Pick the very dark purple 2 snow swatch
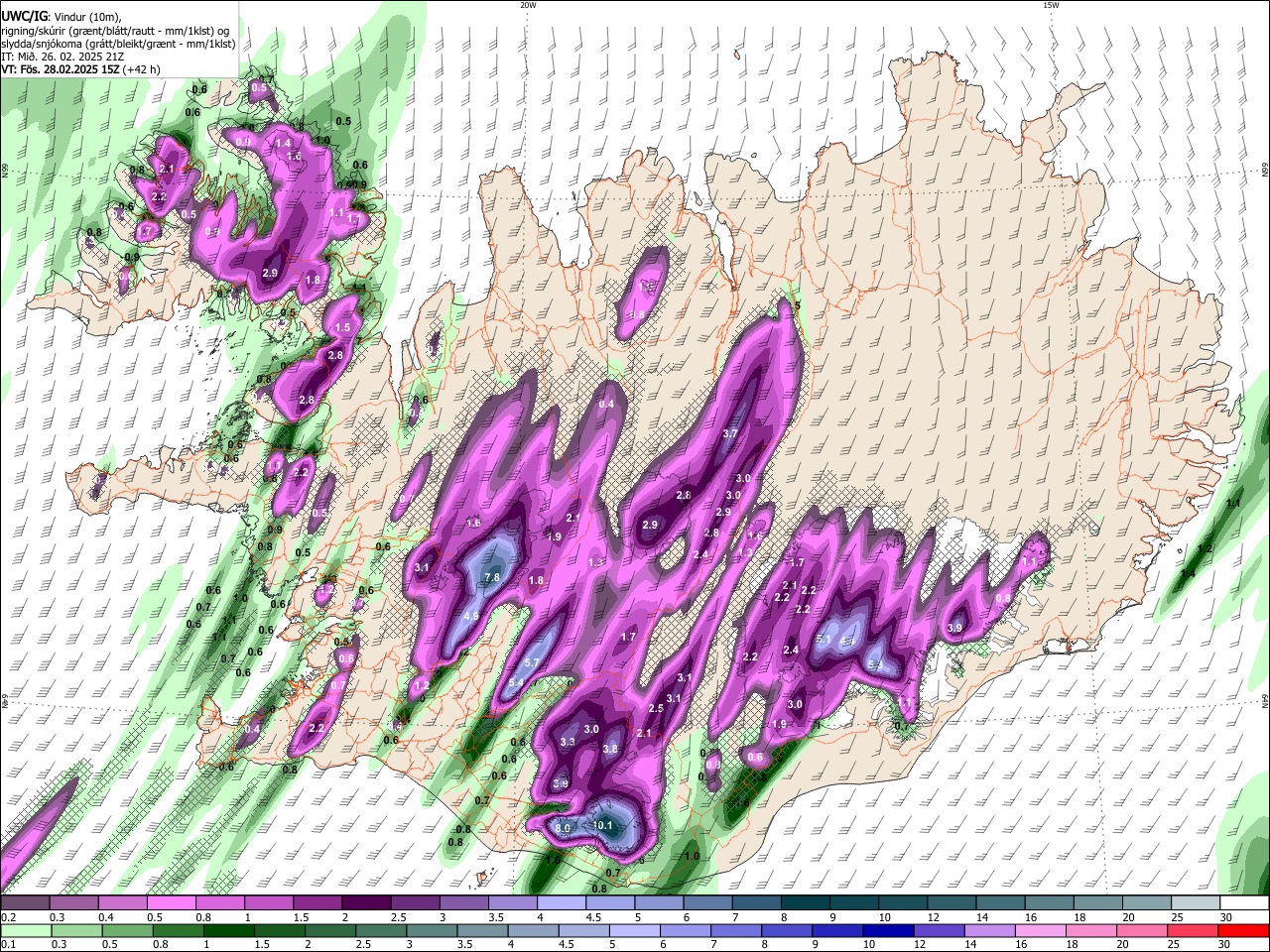The height and width of the screenshot is (952, 1270). 365,902
